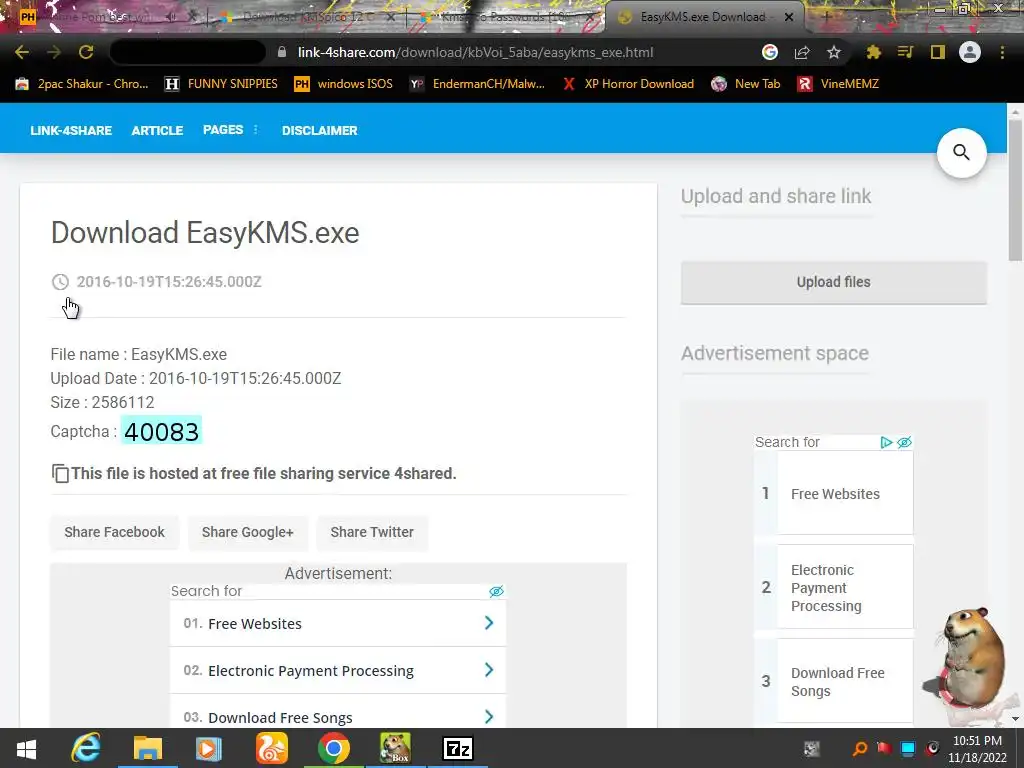Open Chrome's three-dot menu

pyautogui.click(x=1002, y=52)
